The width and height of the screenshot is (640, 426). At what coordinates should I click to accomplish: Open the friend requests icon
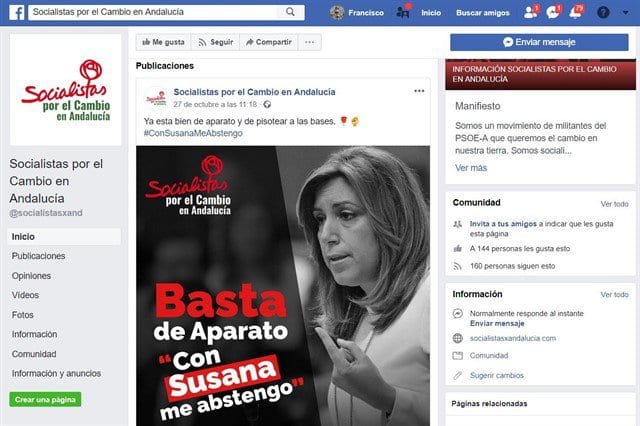531,12
